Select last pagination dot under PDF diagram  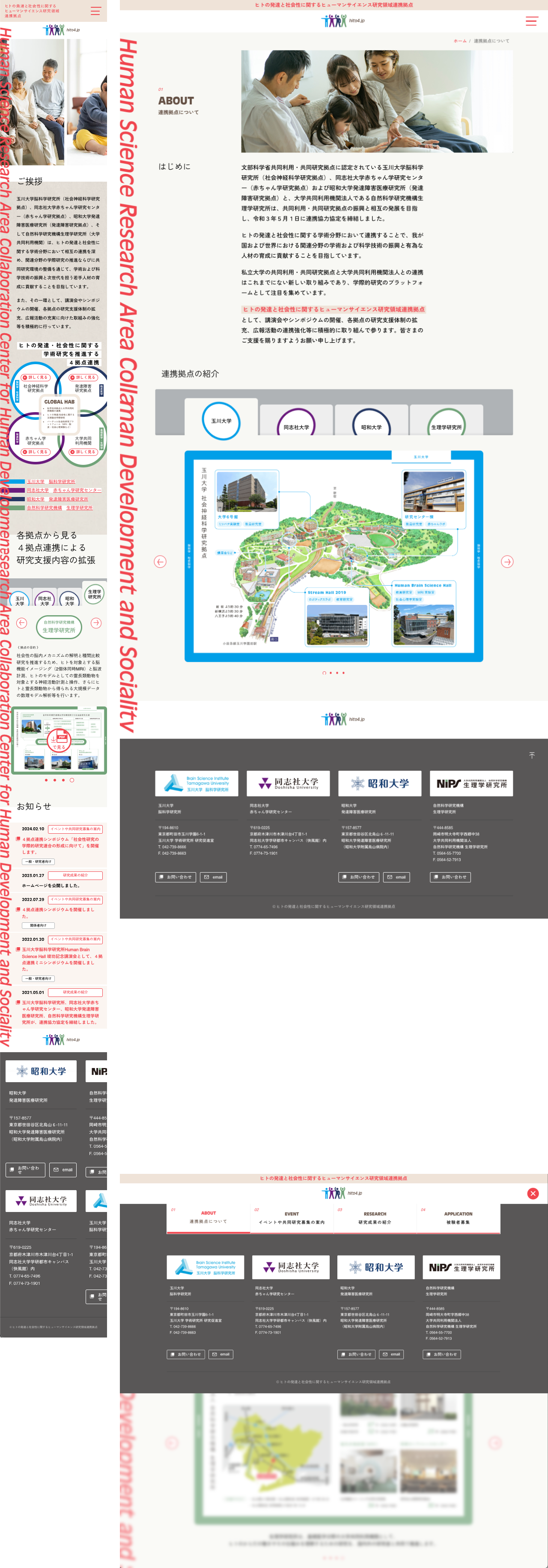[x=72, y=780]
